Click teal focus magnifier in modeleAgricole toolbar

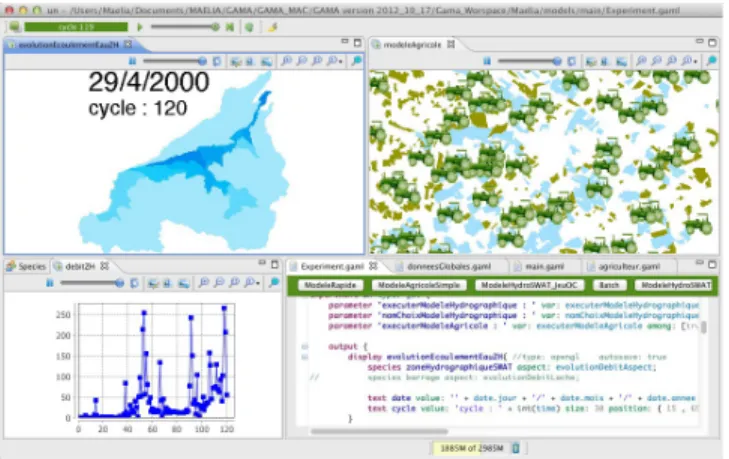pos(711,61)
